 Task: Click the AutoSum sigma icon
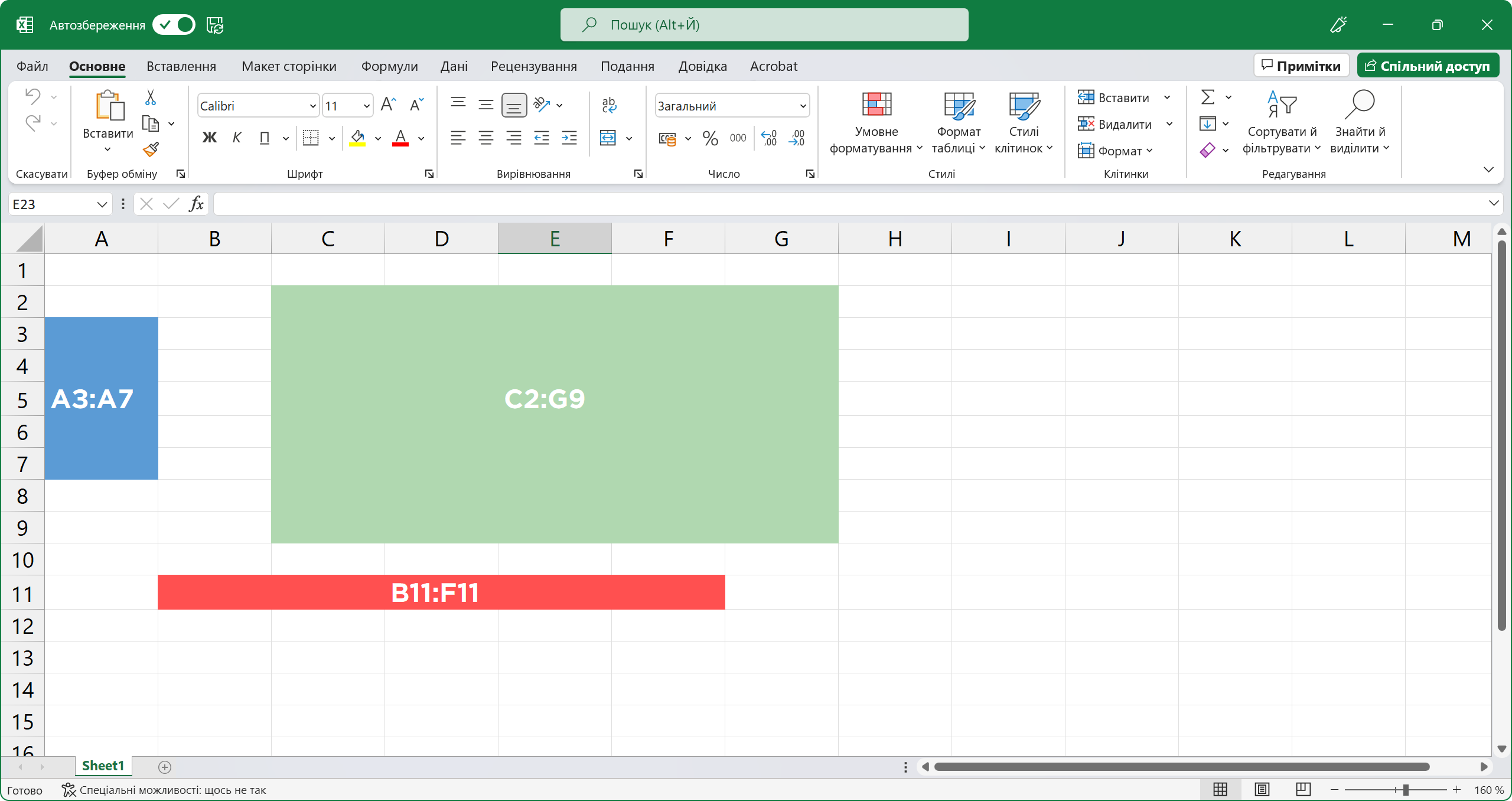pos(1208,97)
